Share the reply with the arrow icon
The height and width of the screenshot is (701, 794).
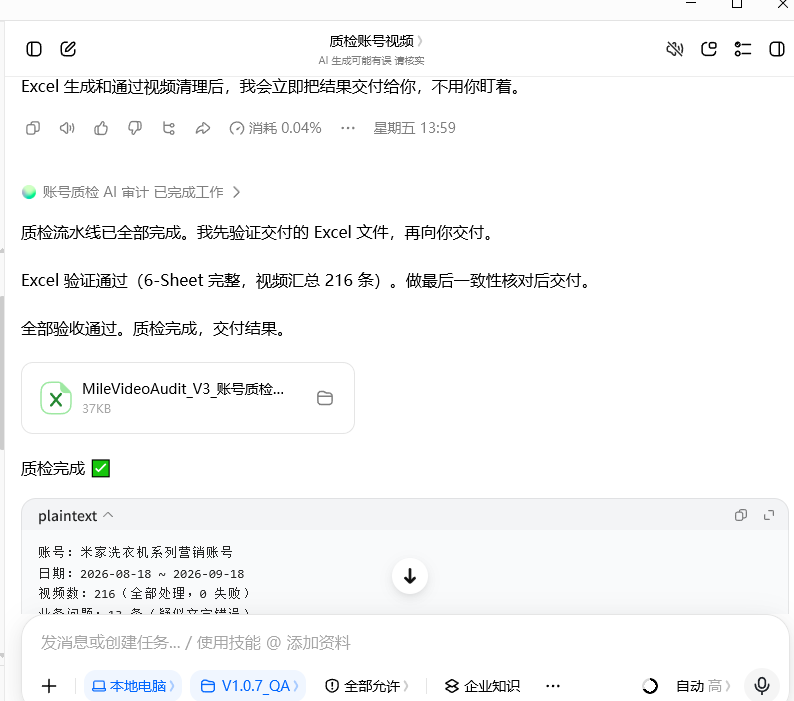203,128
